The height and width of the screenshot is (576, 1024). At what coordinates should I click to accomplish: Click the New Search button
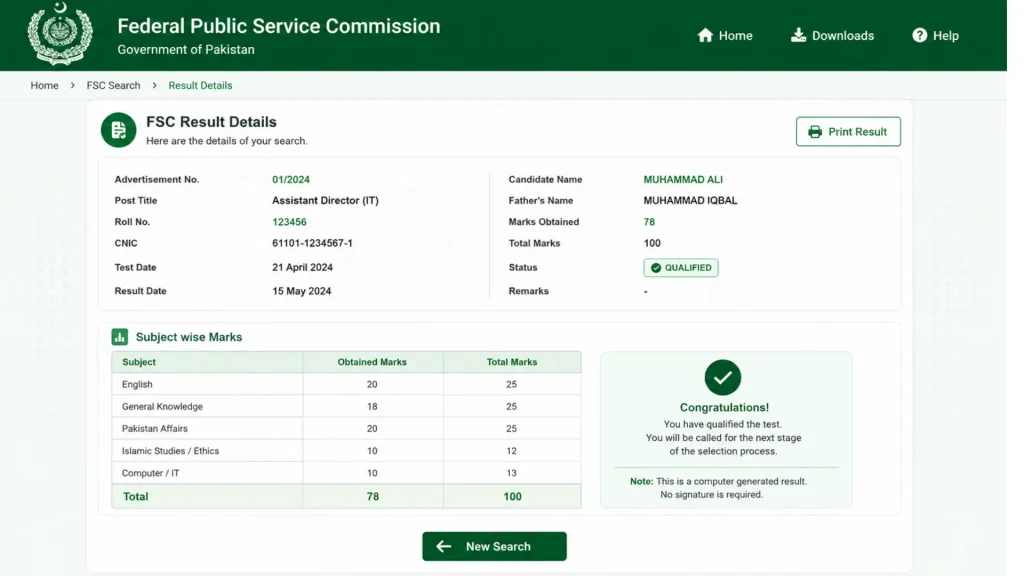(494, 546)
